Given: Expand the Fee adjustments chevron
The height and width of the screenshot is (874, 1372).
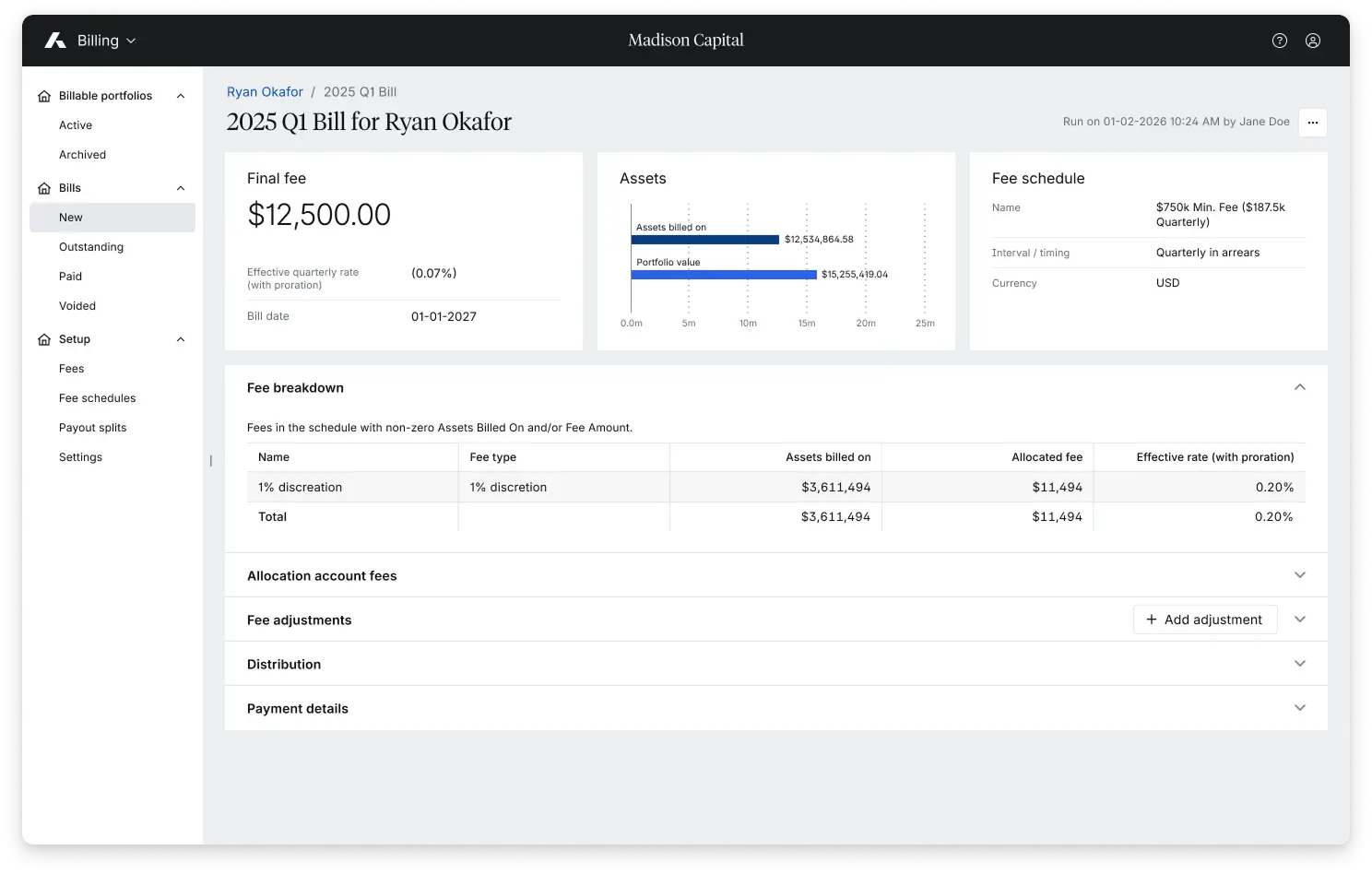Looking at the screenshot, I should (x=1300, y=620).
